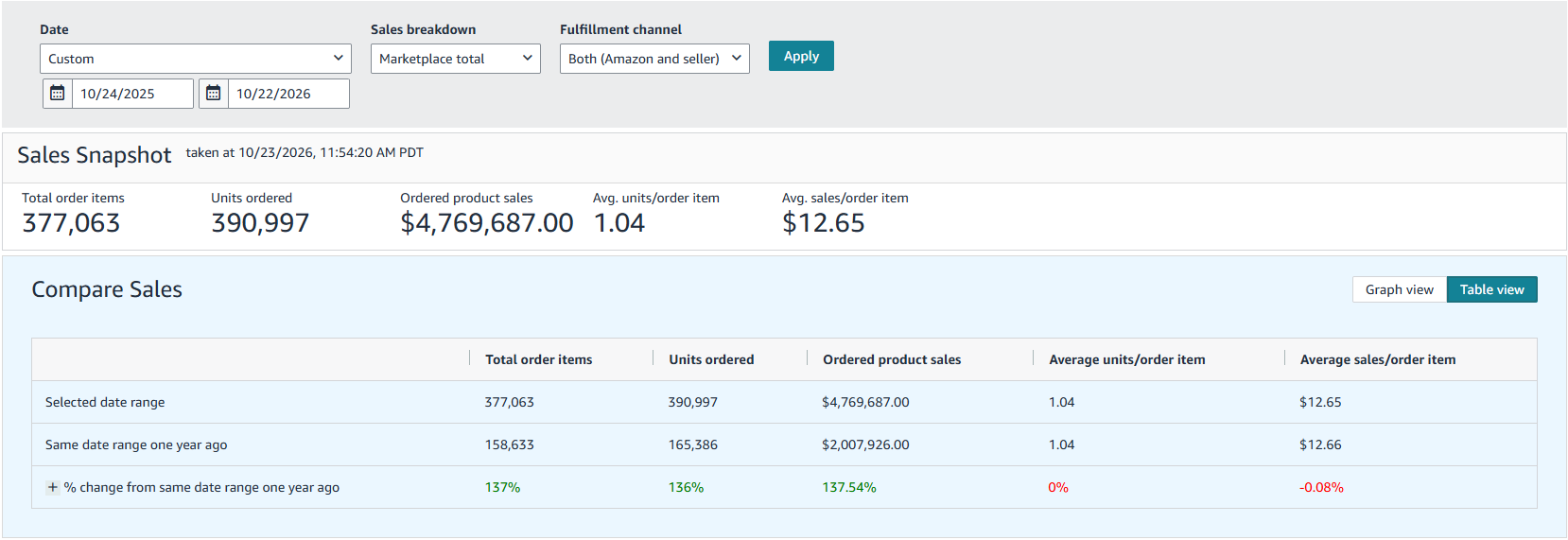
Task: Click table cell $12.66
Action: (x=1320, y=444)
